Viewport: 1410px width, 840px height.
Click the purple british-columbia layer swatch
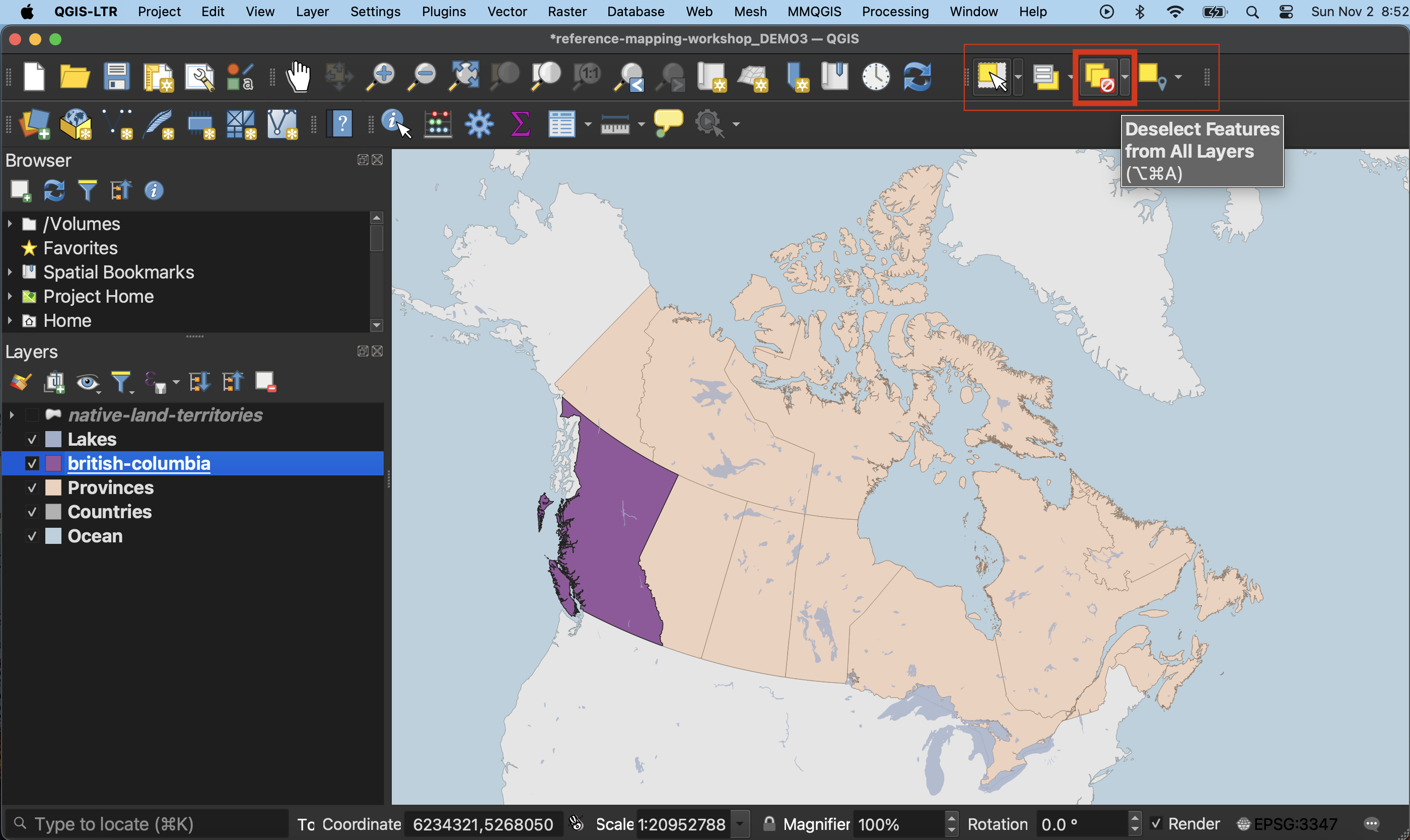click(53, 464)
